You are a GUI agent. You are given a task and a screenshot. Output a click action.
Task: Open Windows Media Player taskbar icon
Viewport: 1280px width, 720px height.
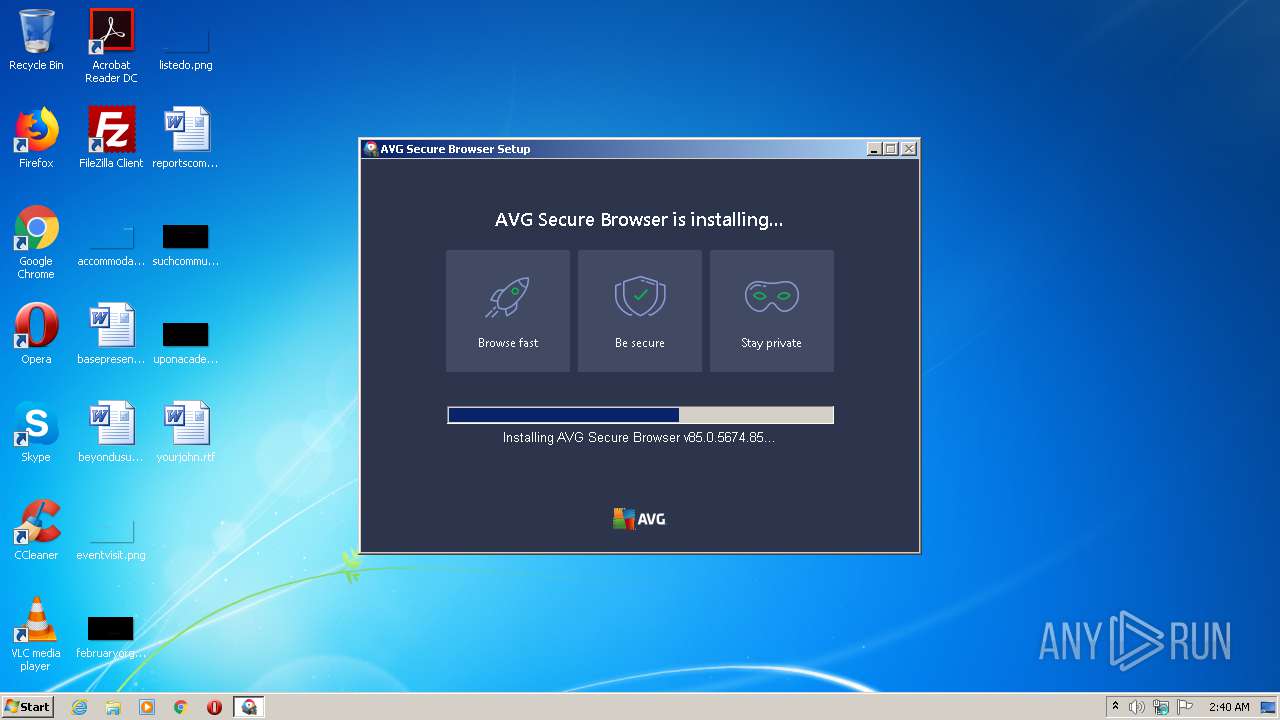click(147, 707)
